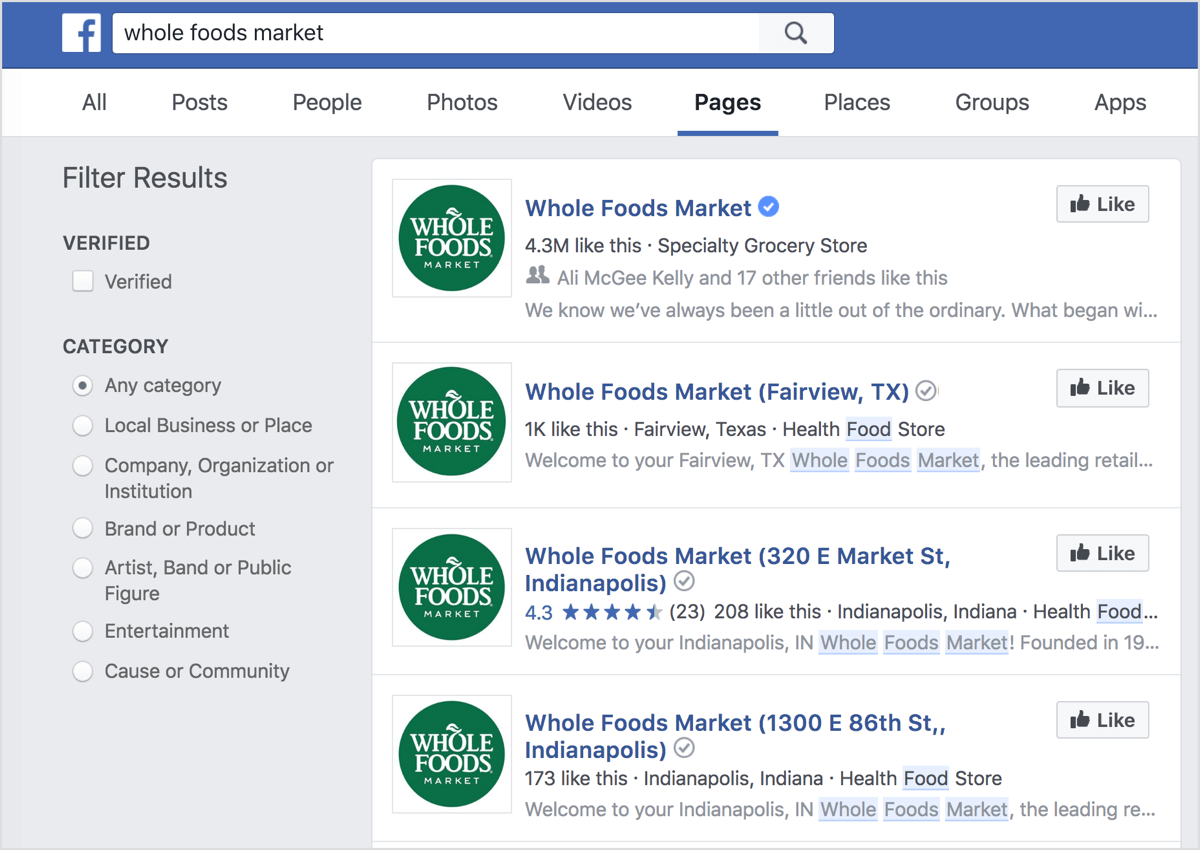This screenshot has height=850, width=1200.
Task: Choose the Entertainment category filter
Action: pos(83,632)
